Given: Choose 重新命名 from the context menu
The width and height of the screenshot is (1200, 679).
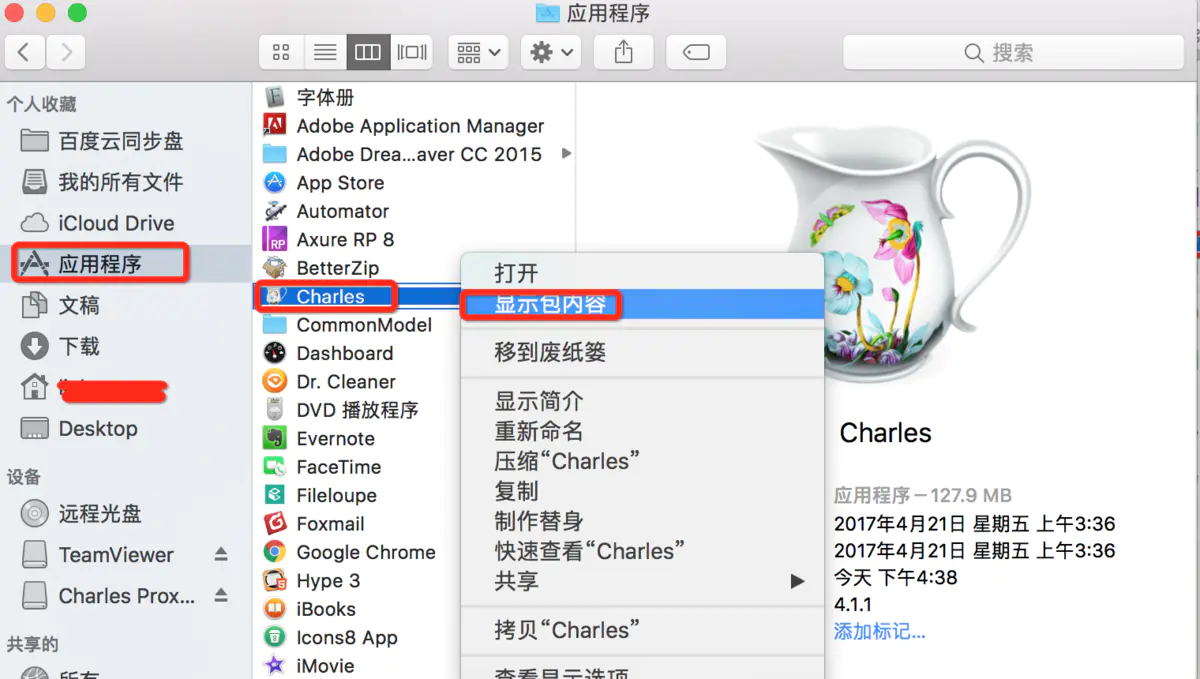Looking at the screenshot, I should pos(642,431).
